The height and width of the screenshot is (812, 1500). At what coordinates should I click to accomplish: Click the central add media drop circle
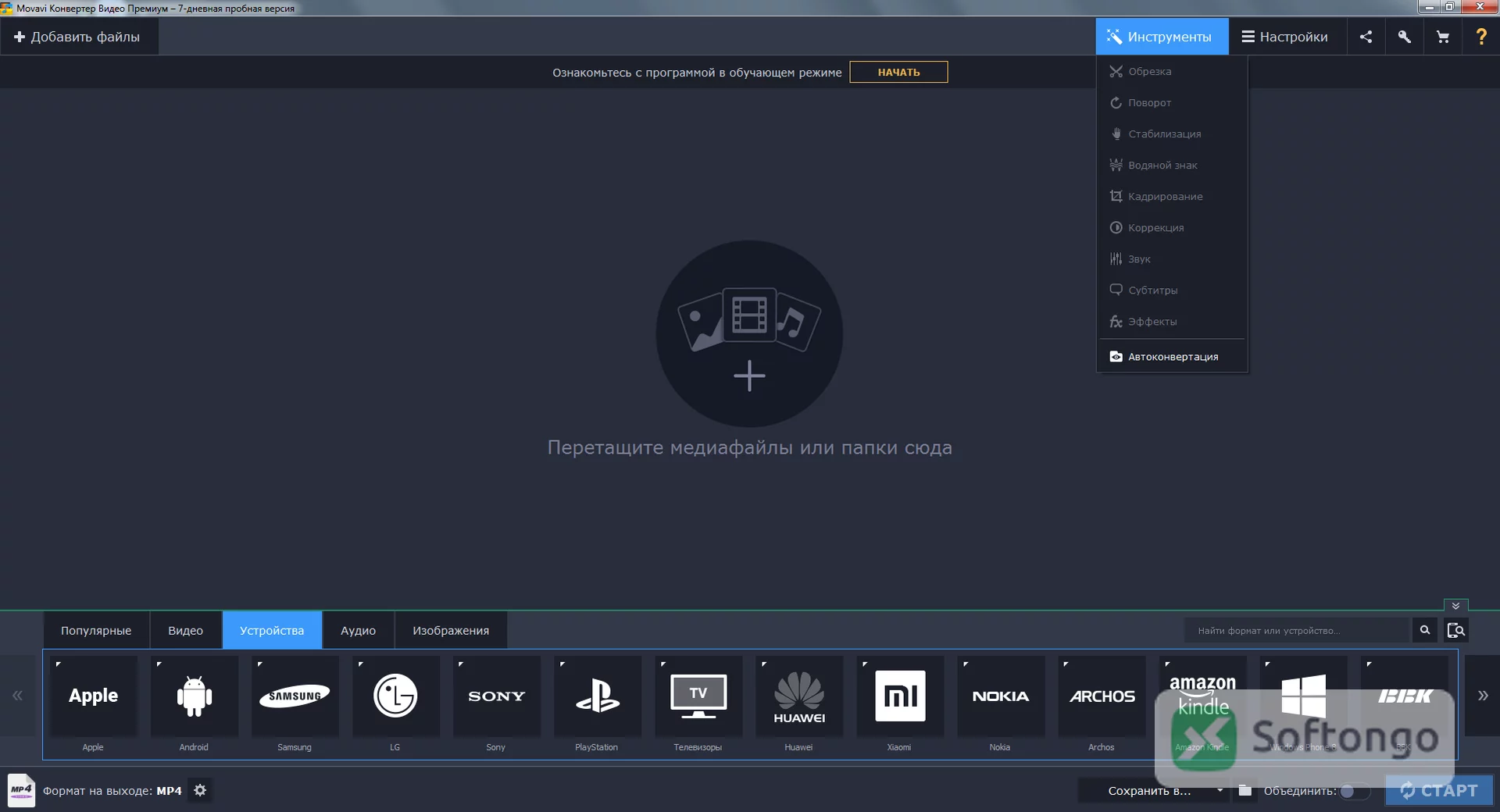click(x=749, y=333)
